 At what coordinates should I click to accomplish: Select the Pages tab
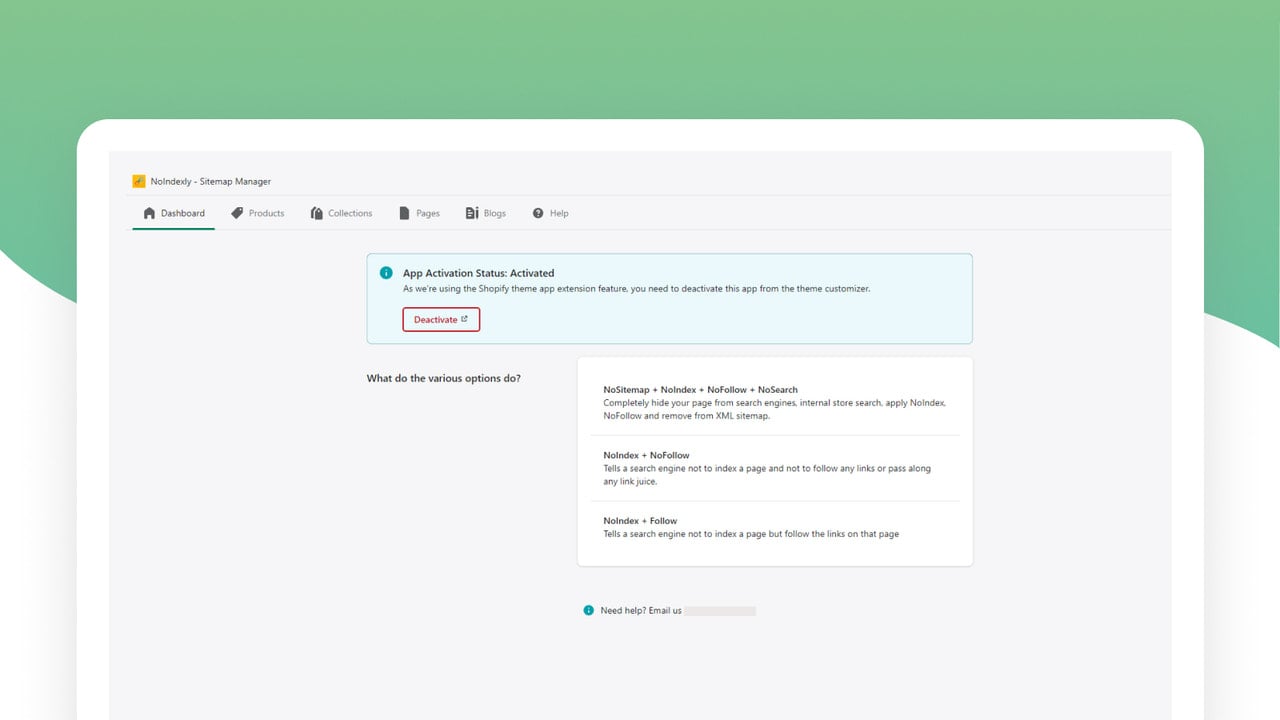419,213
